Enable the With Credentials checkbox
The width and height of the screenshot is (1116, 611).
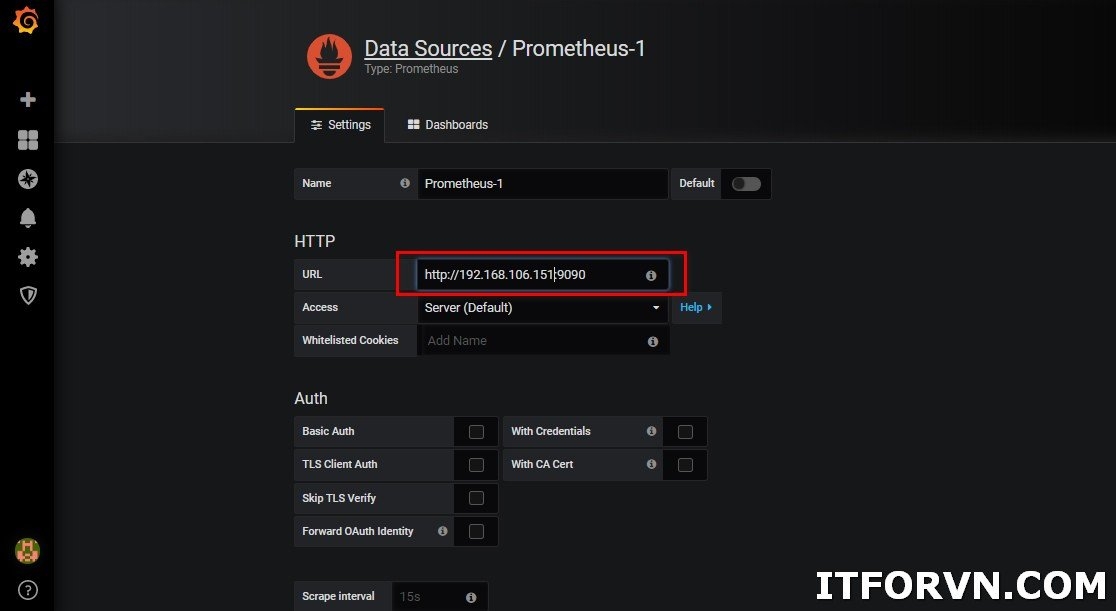point(685,431)
